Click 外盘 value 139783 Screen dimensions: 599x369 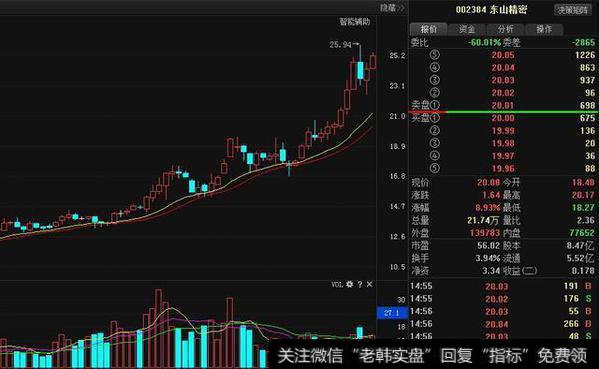pyautogui.click(x=485, y=233)
